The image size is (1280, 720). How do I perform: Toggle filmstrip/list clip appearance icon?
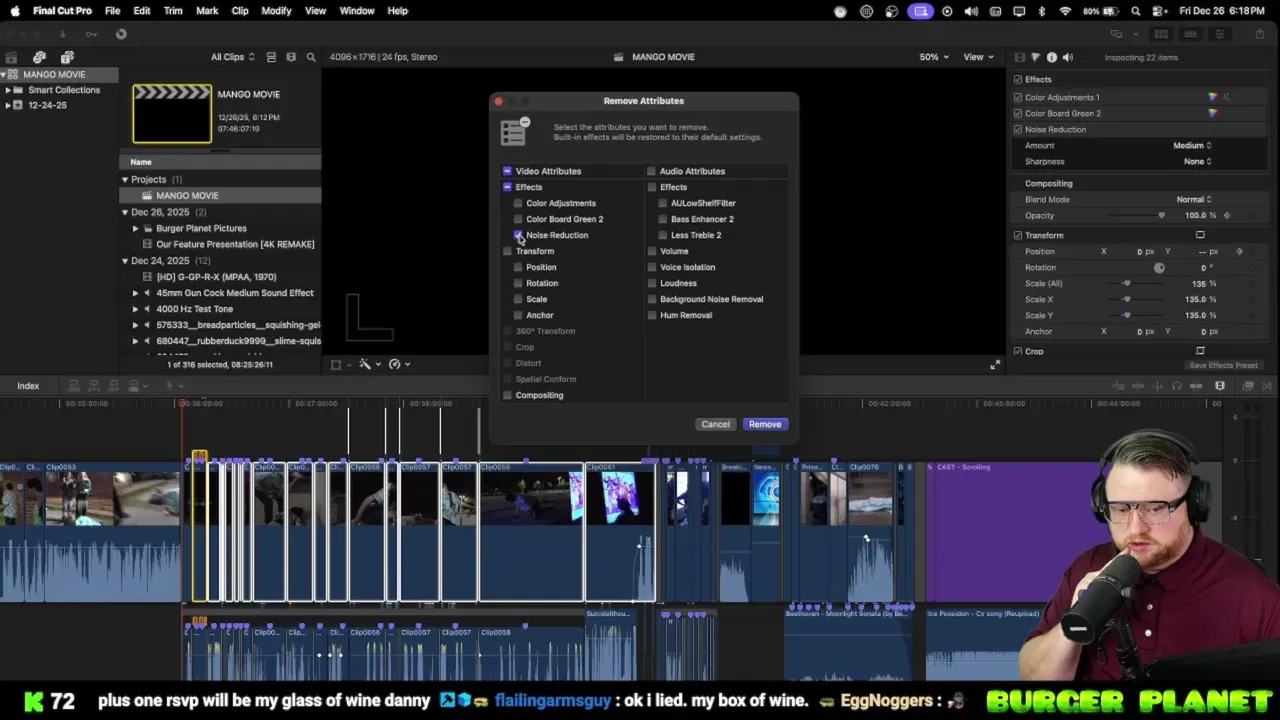click(x=270, y=57)
